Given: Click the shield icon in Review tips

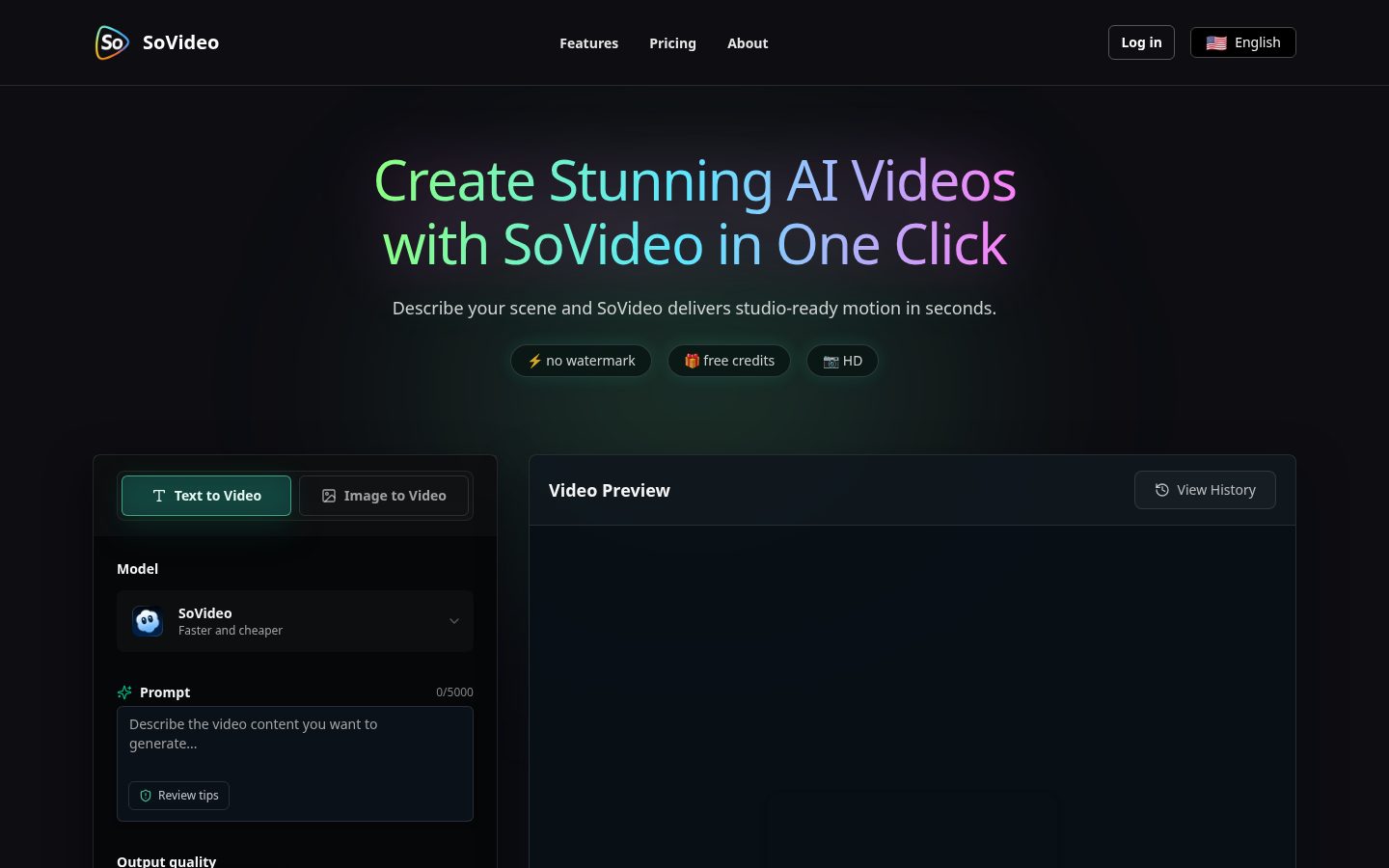Looking at the screenshot, I should click(146, 796).
